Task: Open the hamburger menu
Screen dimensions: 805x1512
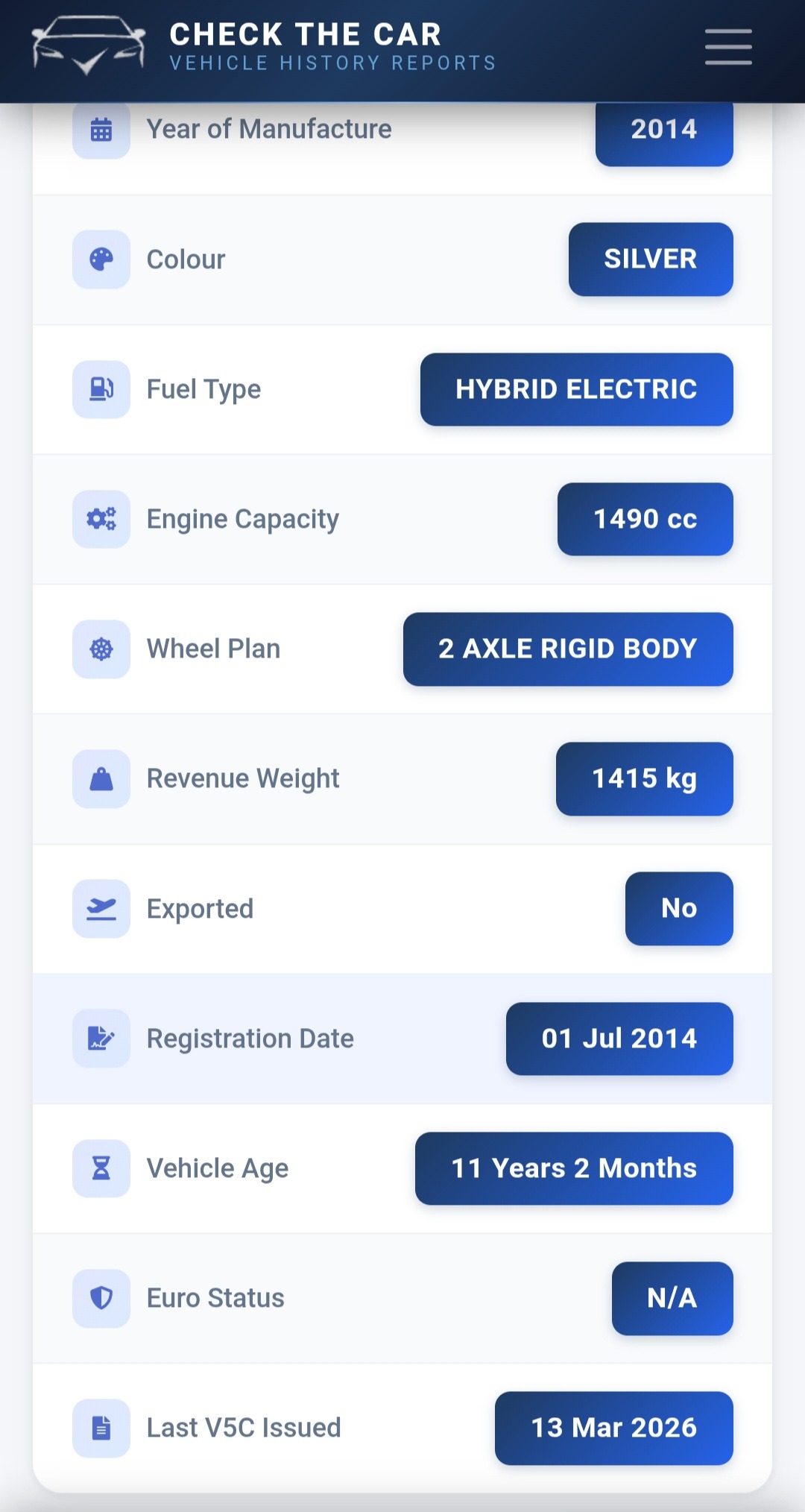Action: 728,47
